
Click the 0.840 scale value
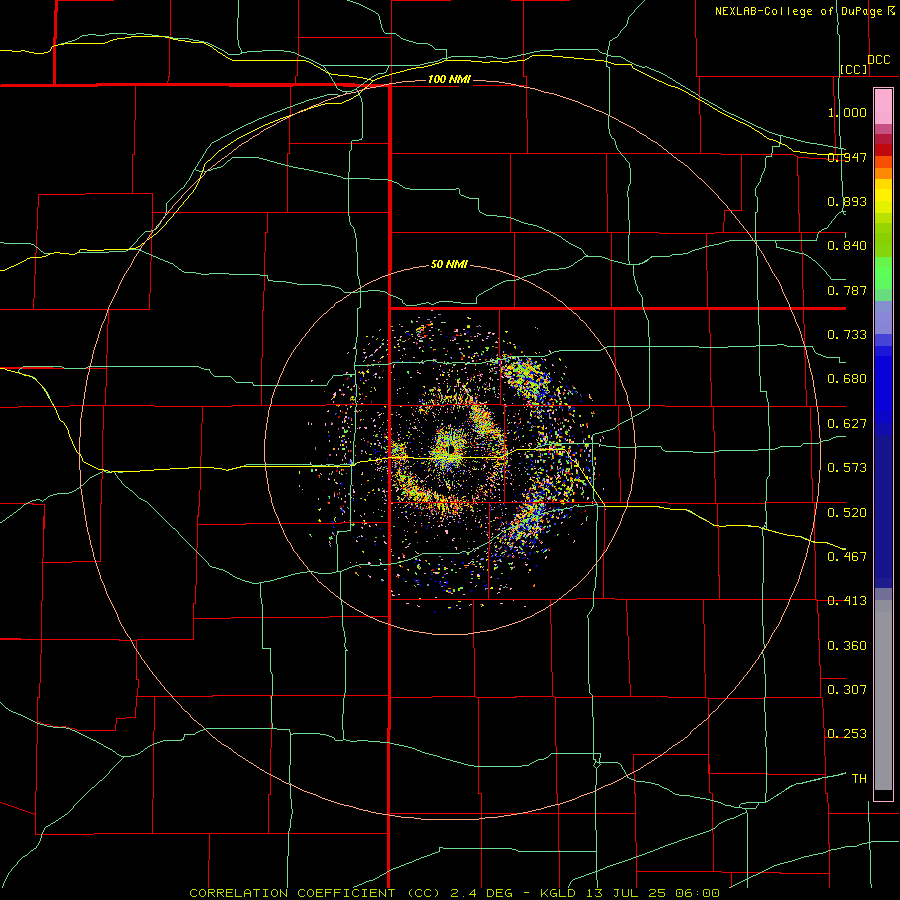(x=847, y=246)
